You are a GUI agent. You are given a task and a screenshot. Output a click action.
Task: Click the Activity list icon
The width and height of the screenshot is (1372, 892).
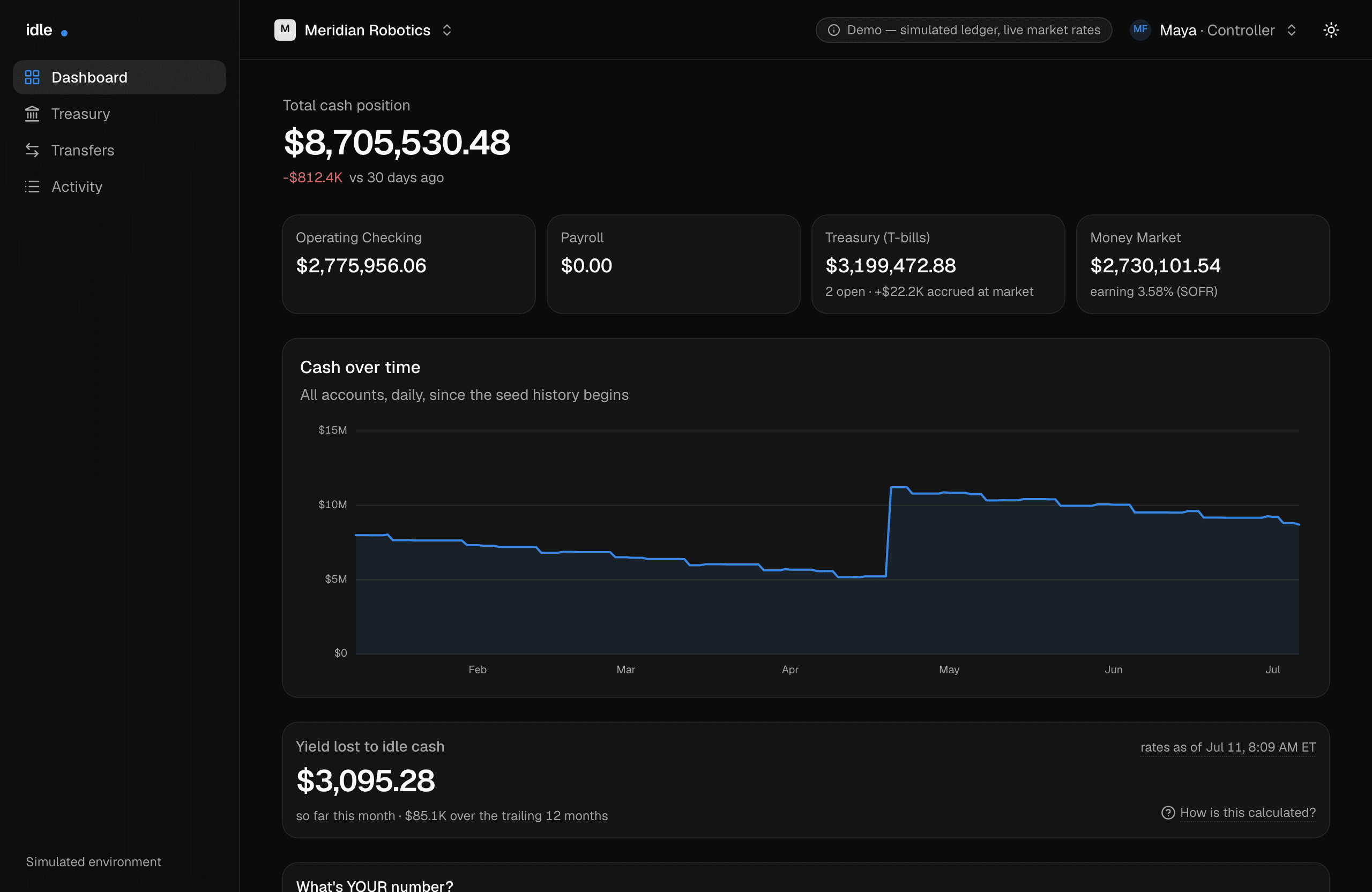(x=32, y=187)
